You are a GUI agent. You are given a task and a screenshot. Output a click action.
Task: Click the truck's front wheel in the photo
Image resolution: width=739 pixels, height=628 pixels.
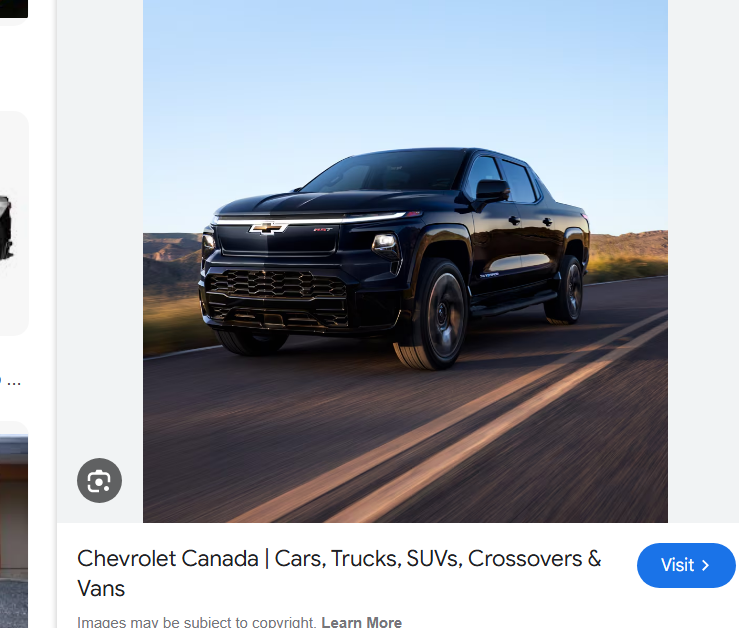pos(434,315)
